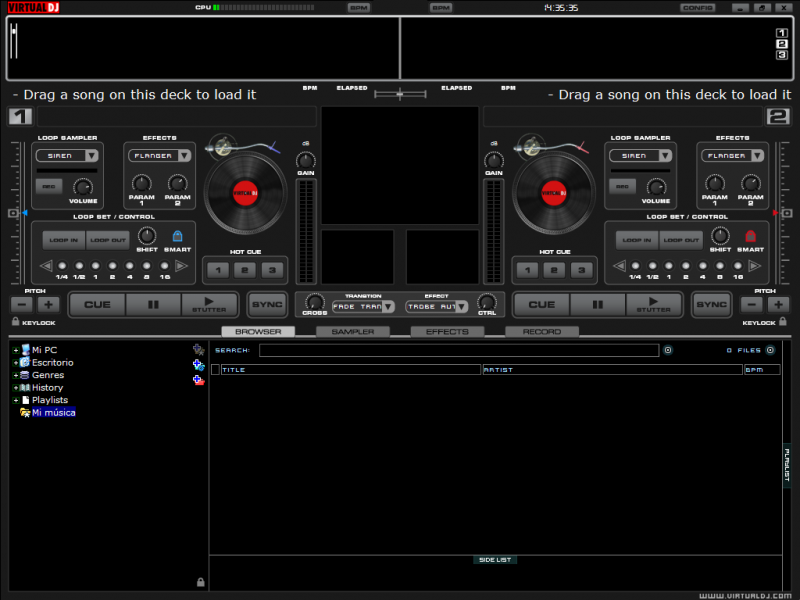
Task: Sort the file list by Artist column
Action: [x=612, y=370]
